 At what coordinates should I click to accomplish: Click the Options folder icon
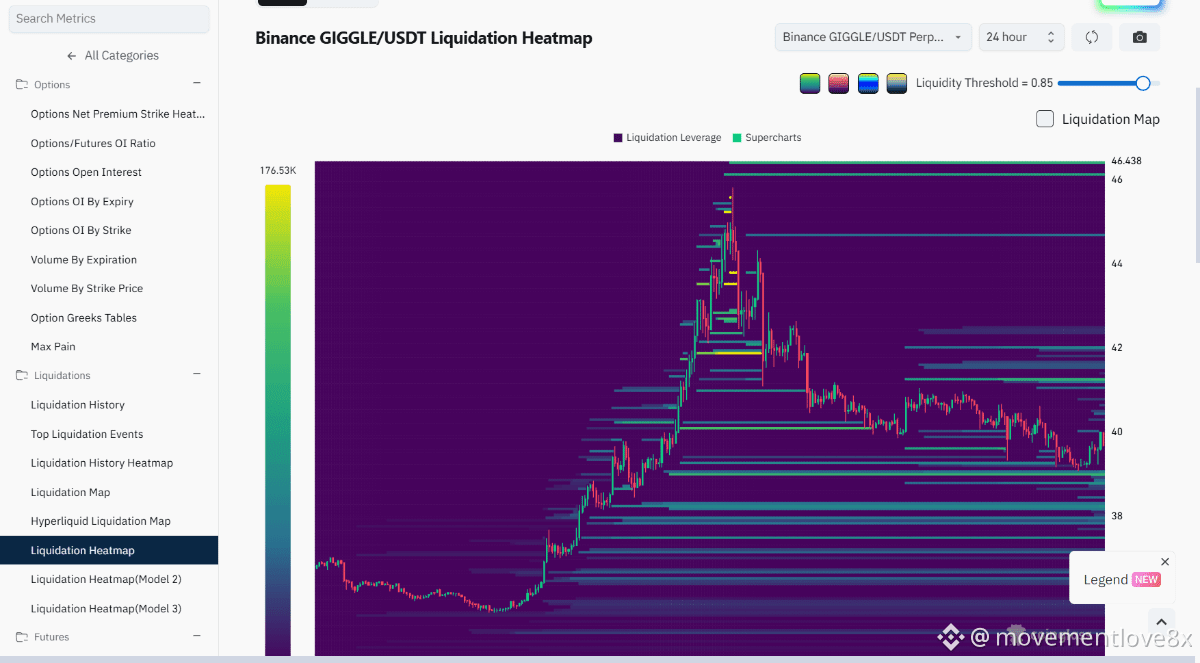pyautogui.click(x=22, y=85)
